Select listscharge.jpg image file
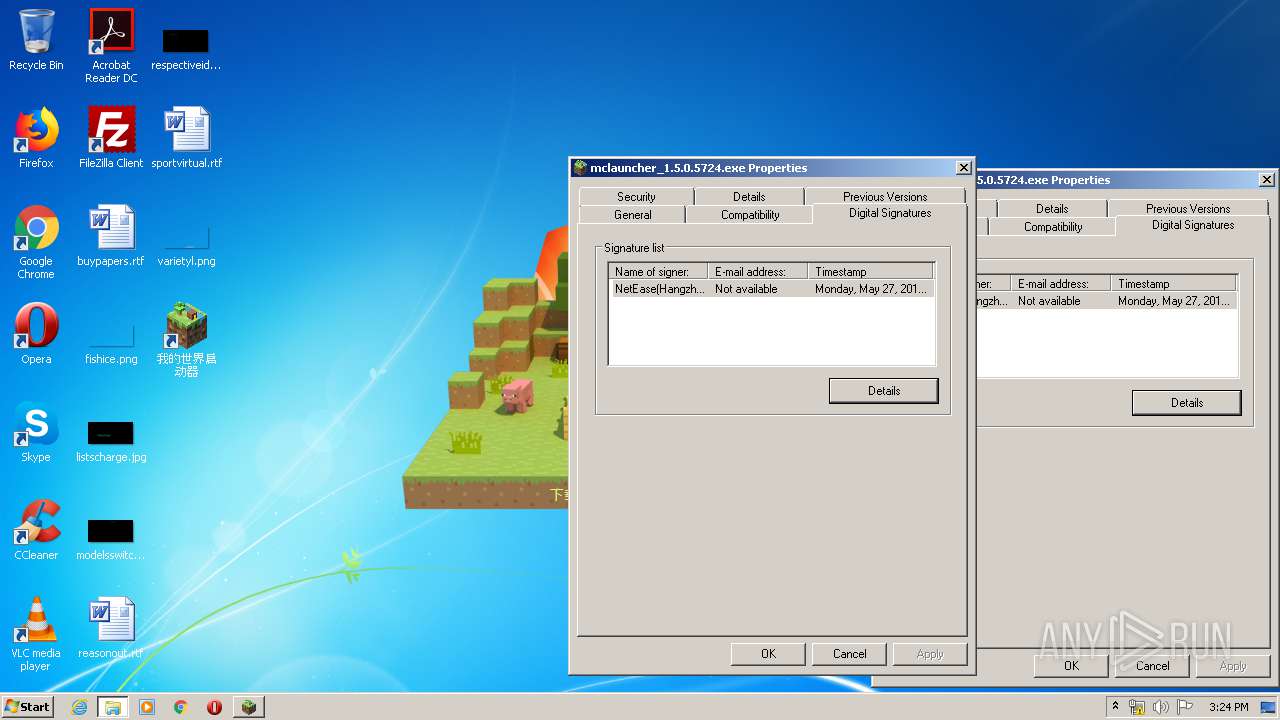 coord(111,442)
